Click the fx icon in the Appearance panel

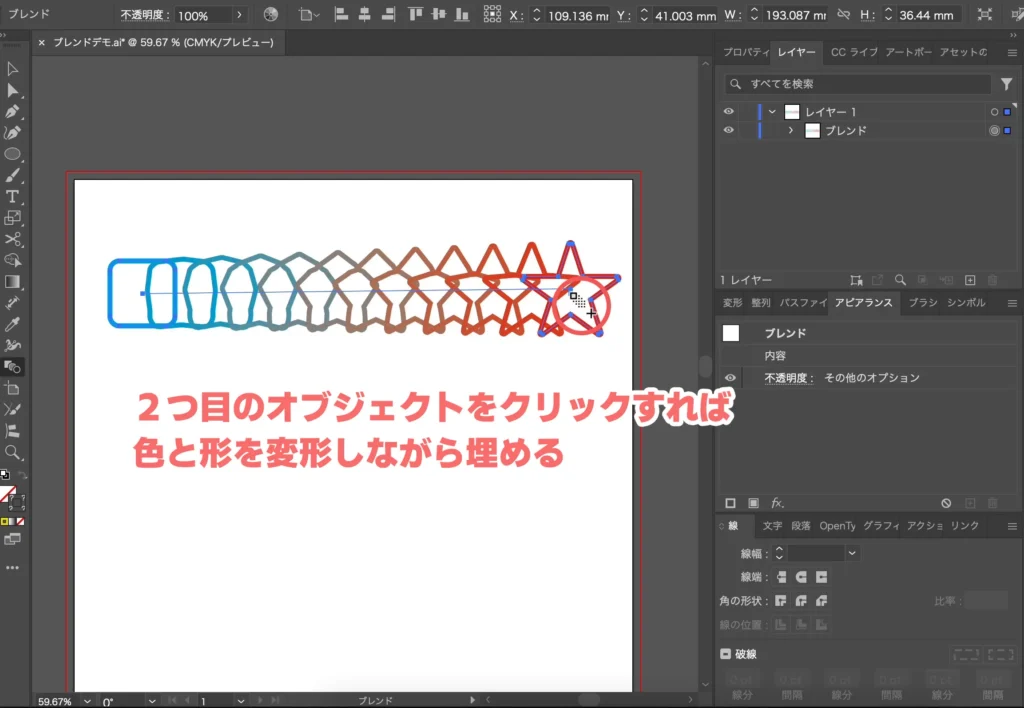tap(776, 502)
